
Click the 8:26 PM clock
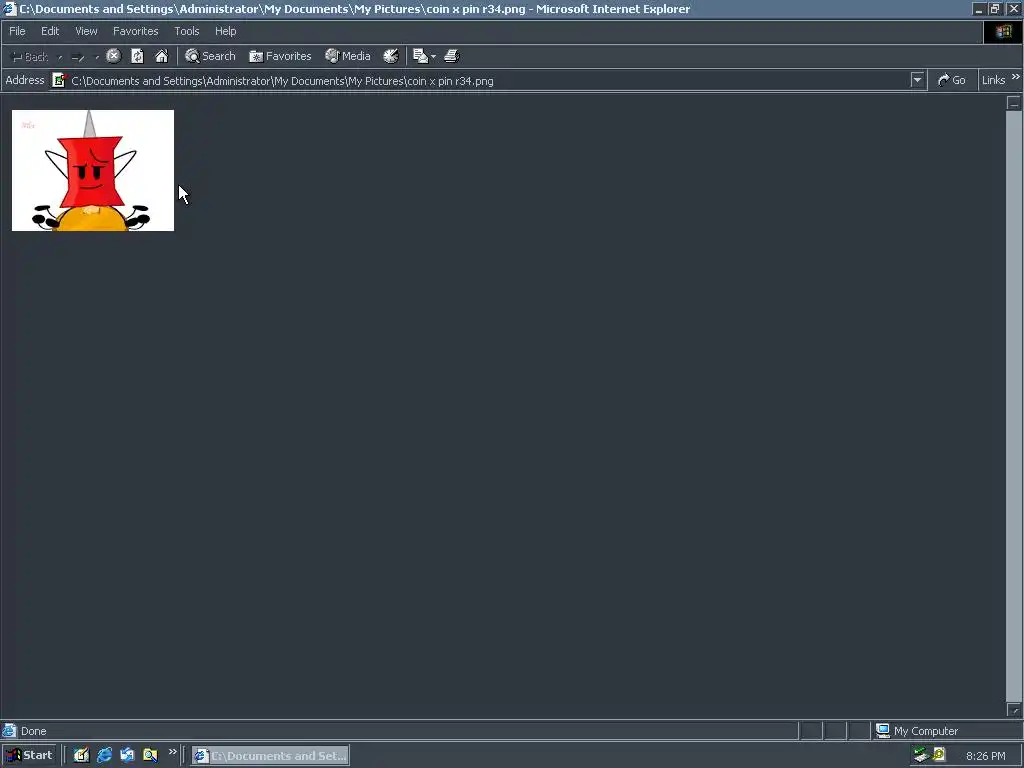985,756
